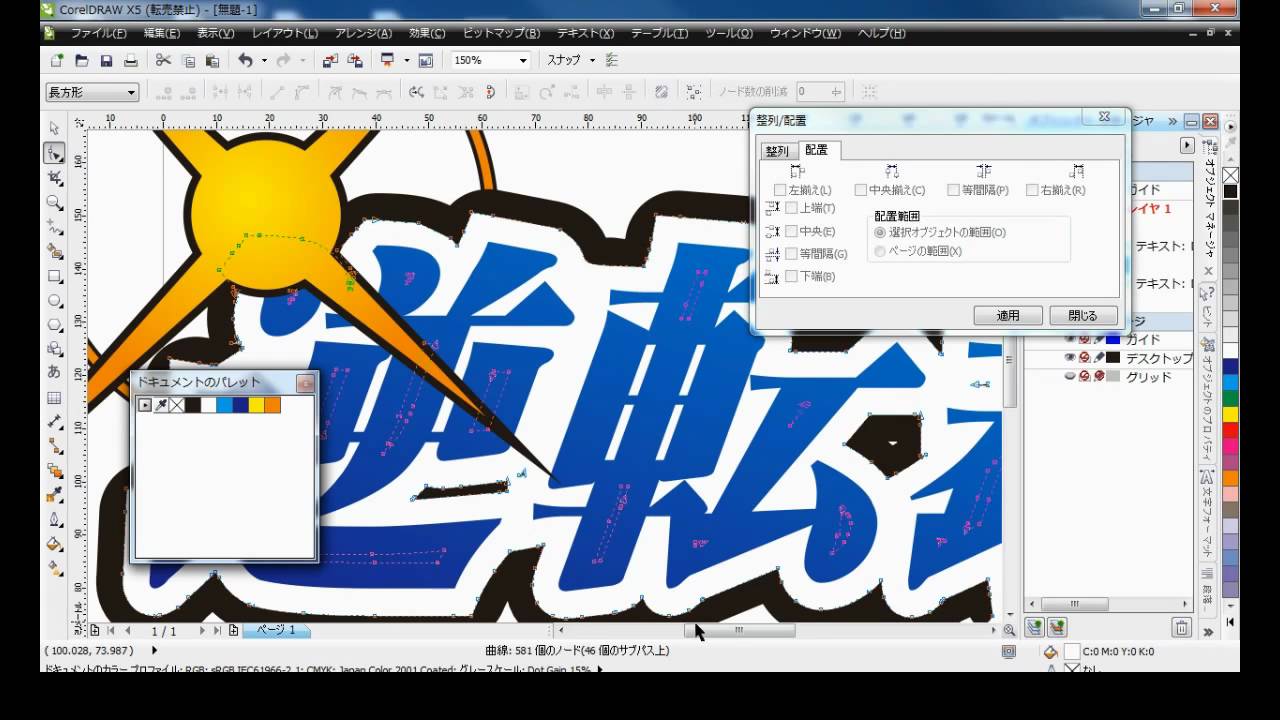
Task: Select the Rectangle tool
Action: [x=54, y=276]
